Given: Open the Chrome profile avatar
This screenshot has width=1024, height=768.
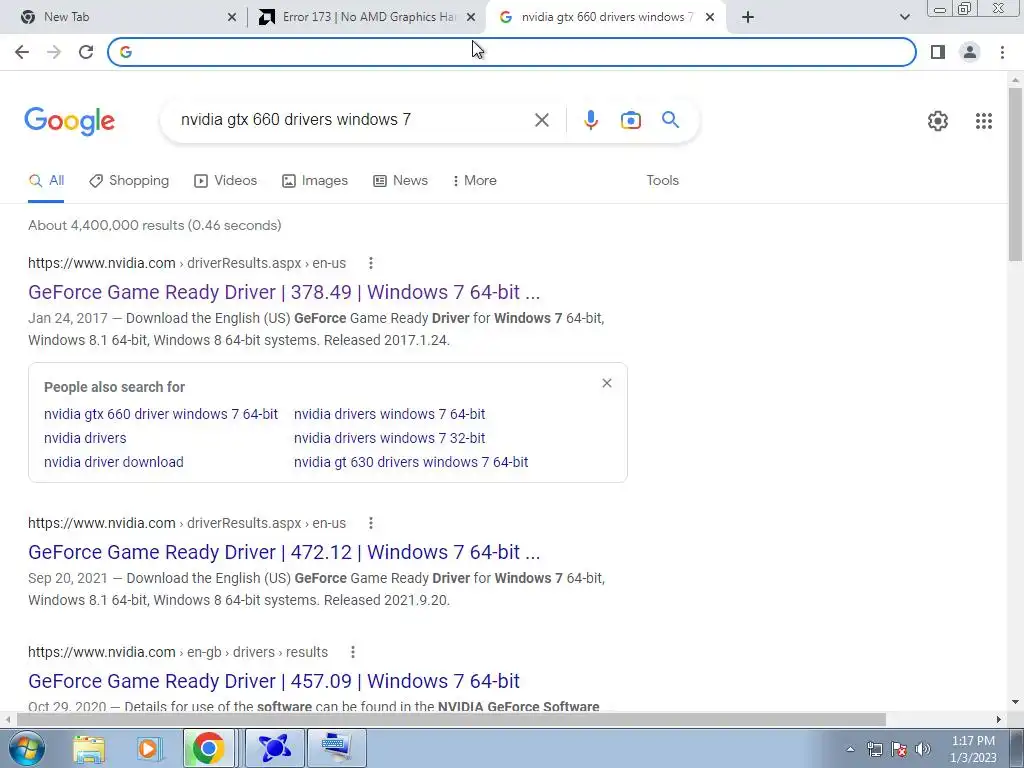Looking at the screenshot, I should pos(970,52).
